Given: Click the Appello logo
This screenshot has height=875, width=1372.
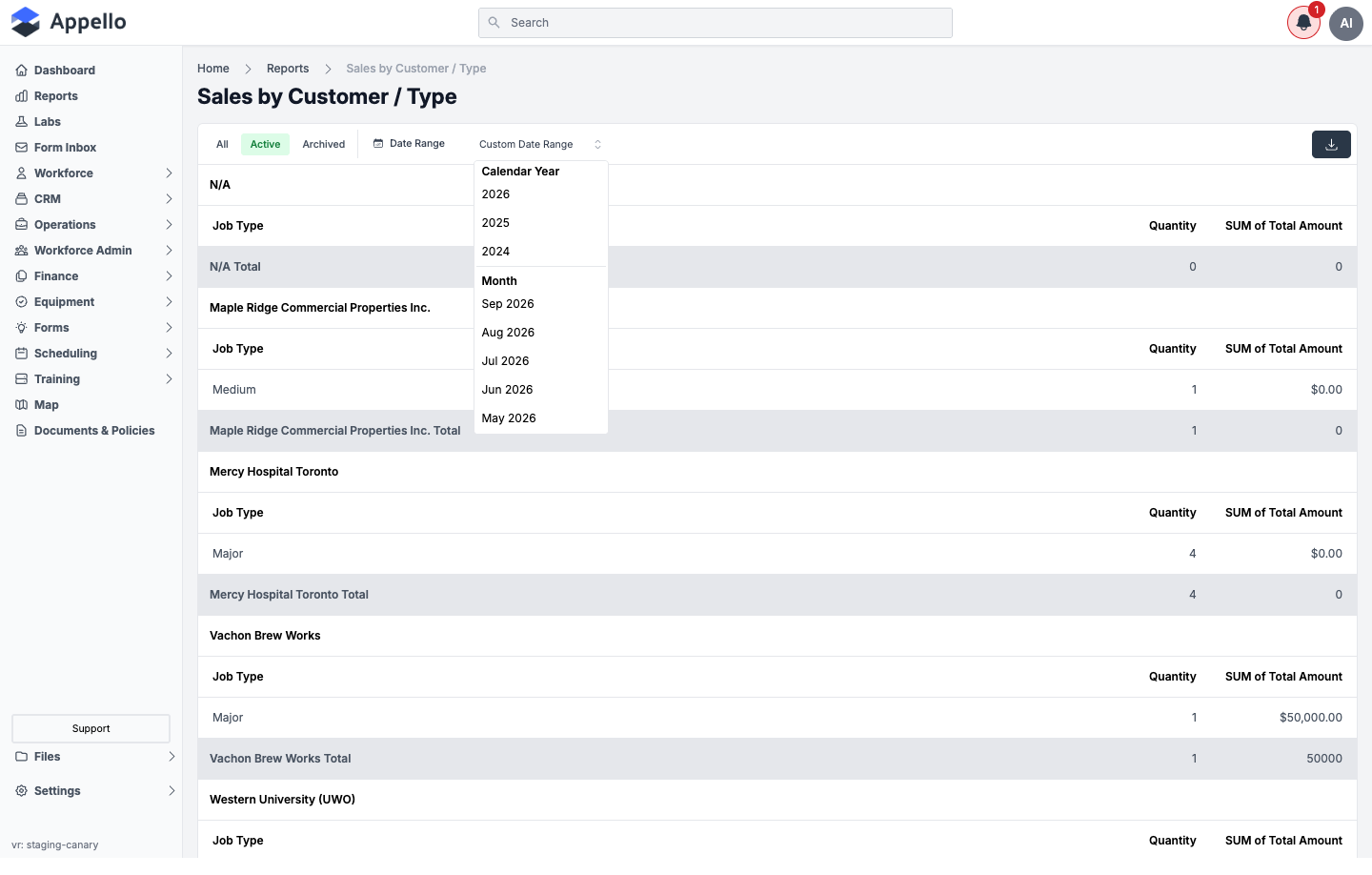Looking at the screenshot, I should [x=69, y=22].
